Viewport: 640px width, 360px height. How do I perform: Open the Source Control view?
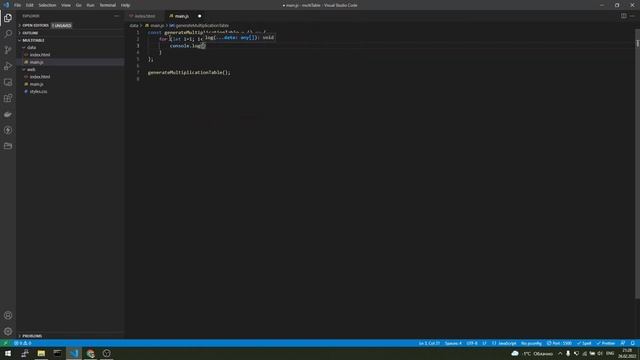[8, 50]
